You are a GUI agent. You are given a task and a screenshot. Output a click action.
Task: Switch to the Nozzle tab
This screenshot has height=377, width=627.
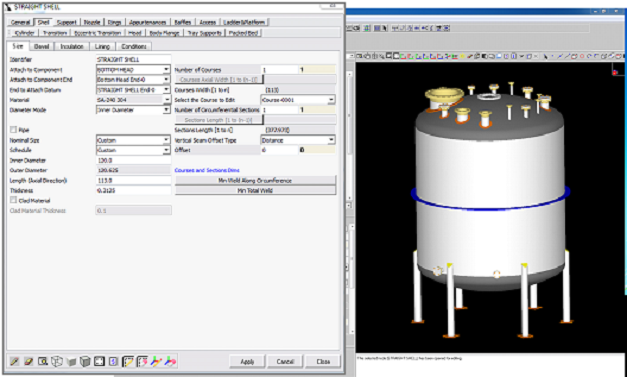[92, 22]
